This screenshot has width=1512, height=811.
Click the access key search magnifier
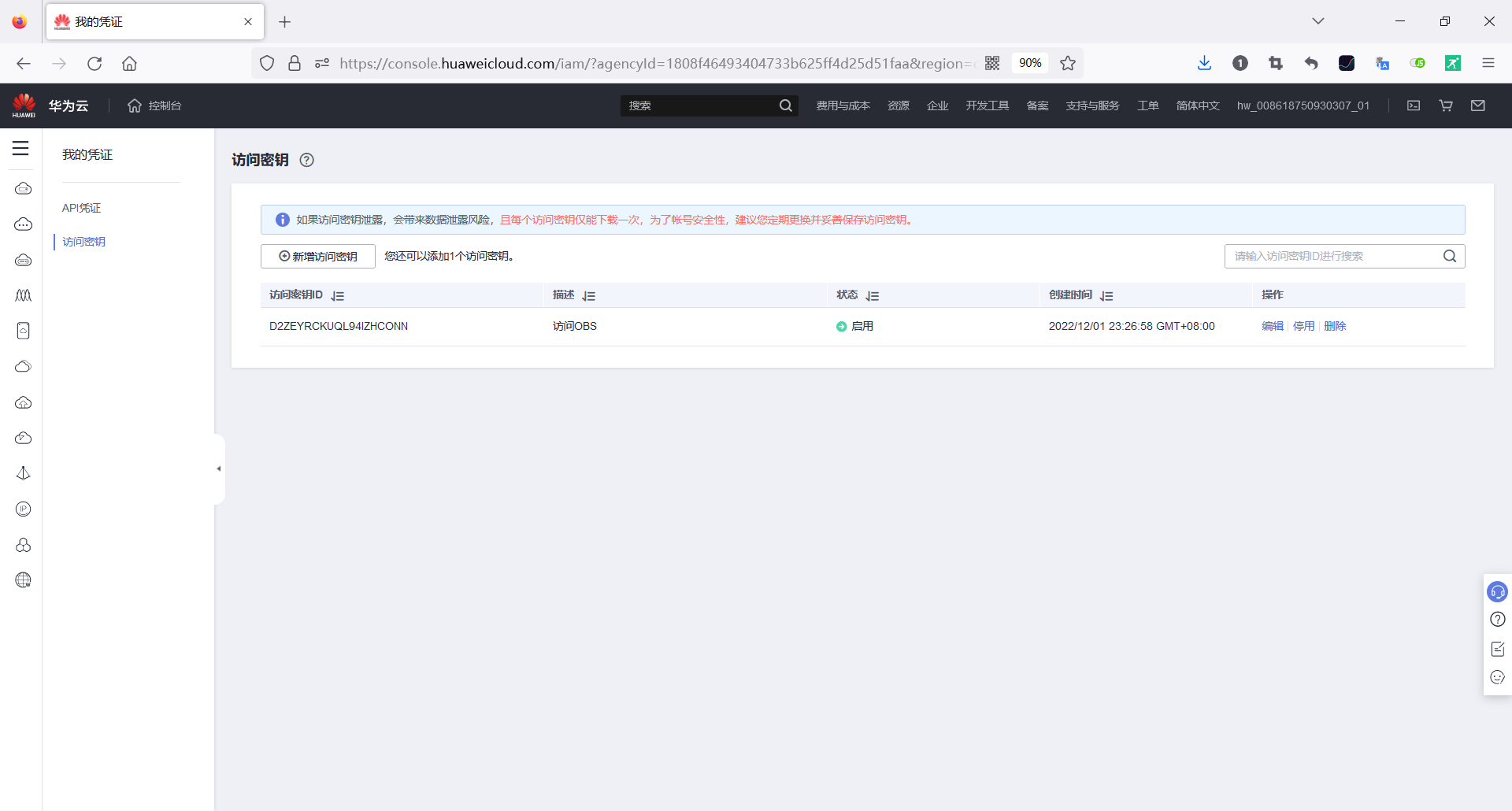pos(1450,256)
